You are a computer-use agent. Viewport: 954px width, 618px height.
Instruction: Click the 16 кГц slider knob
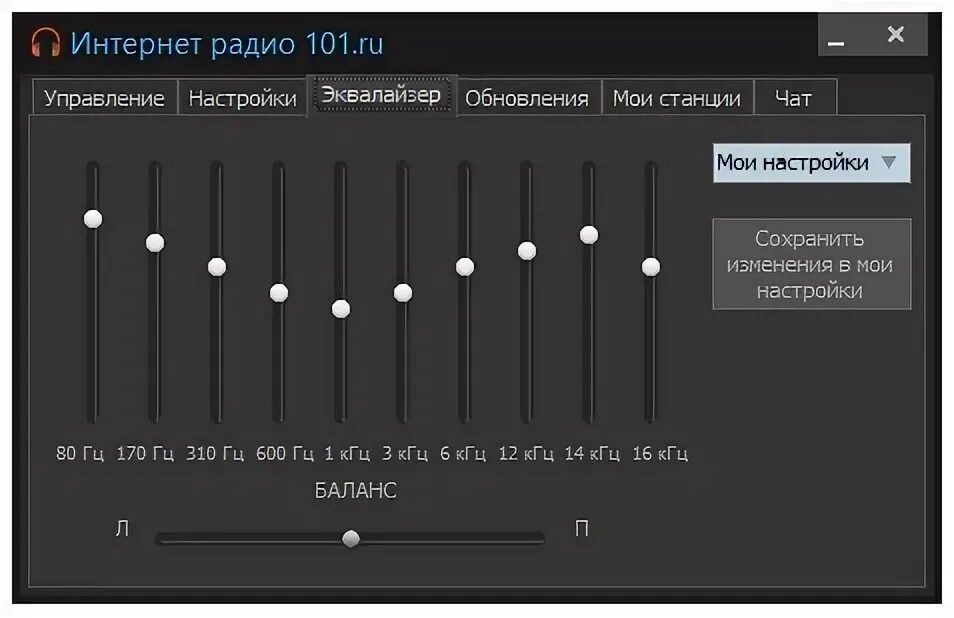click(x=651, y=266)
